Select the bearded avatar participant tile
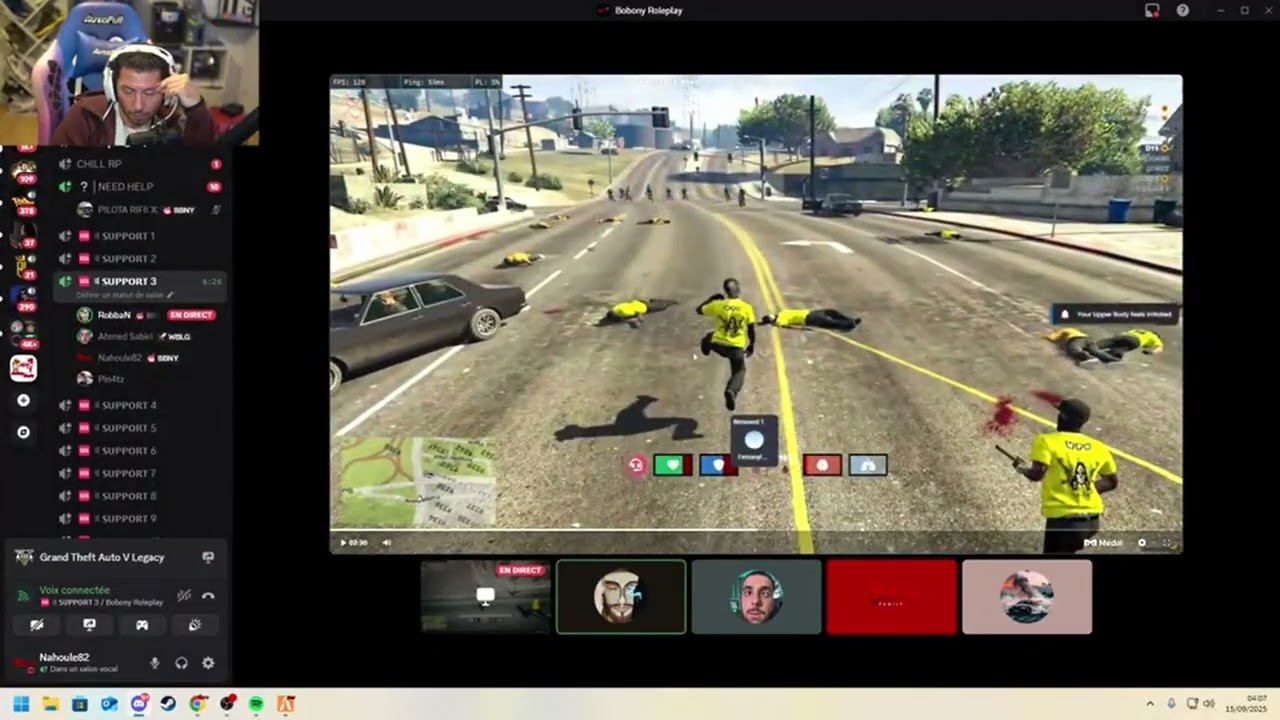This screenshot has height=720, width=1280. pyautogui.click(x=621, y=596)
